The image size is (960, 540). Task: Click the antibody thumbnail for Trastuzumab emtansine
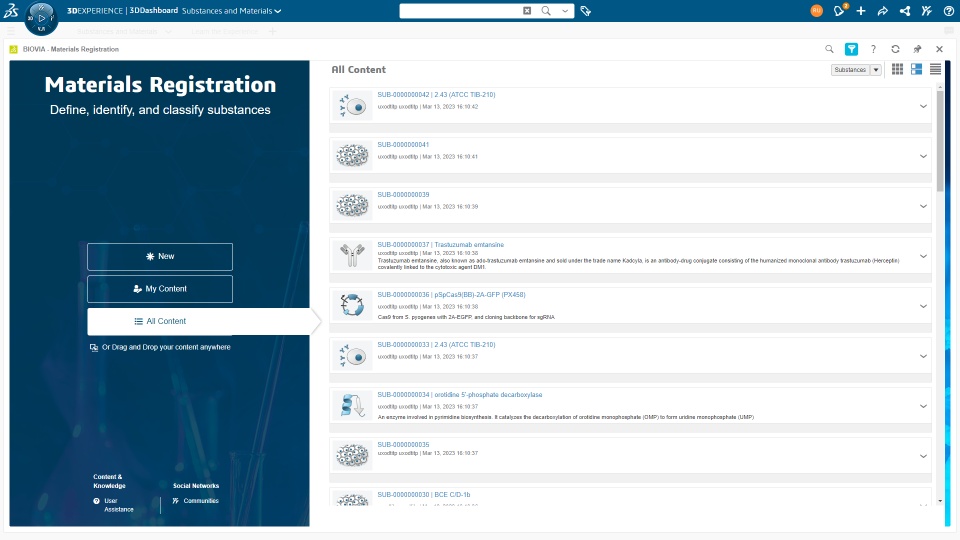pyautogui.click(x=352, y=255)
